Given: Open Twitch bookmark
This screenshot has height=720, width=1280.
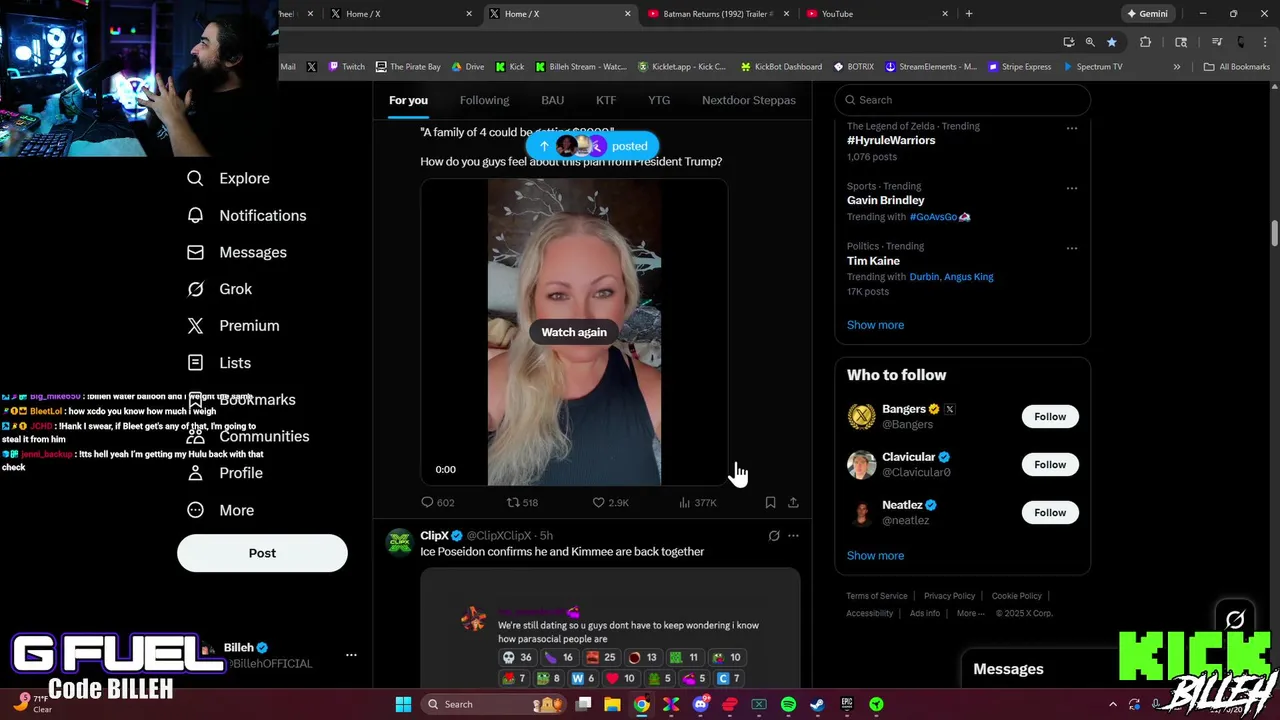Looking at the screenshot, I should point(346,67).
